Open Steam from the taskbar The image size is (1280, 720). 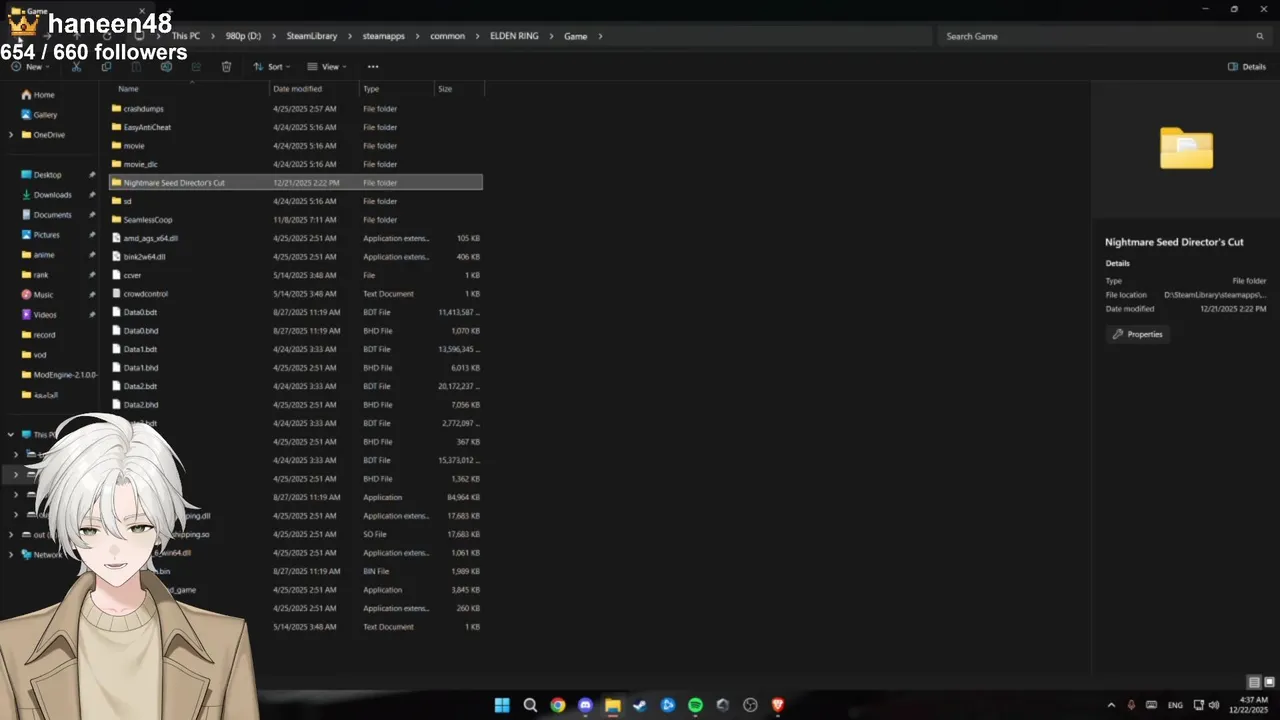[640, 705]
